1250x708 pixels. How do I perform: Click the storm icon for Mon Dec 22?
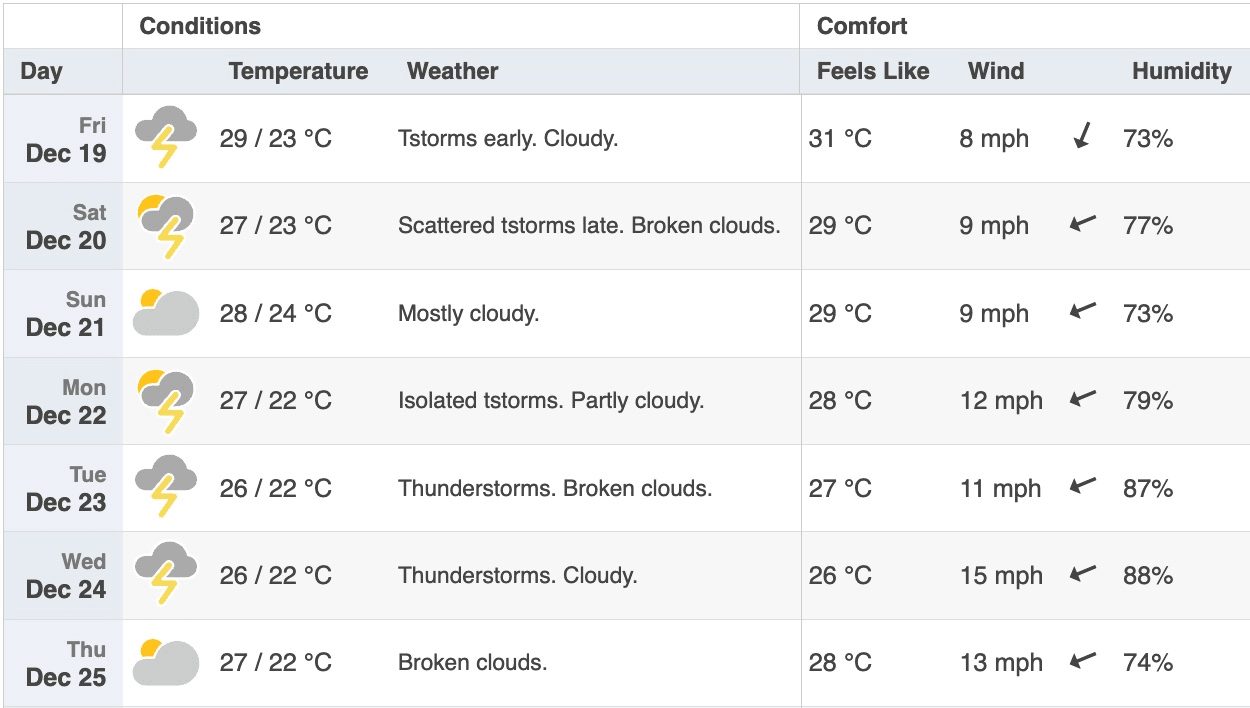(x=166, y=400)
